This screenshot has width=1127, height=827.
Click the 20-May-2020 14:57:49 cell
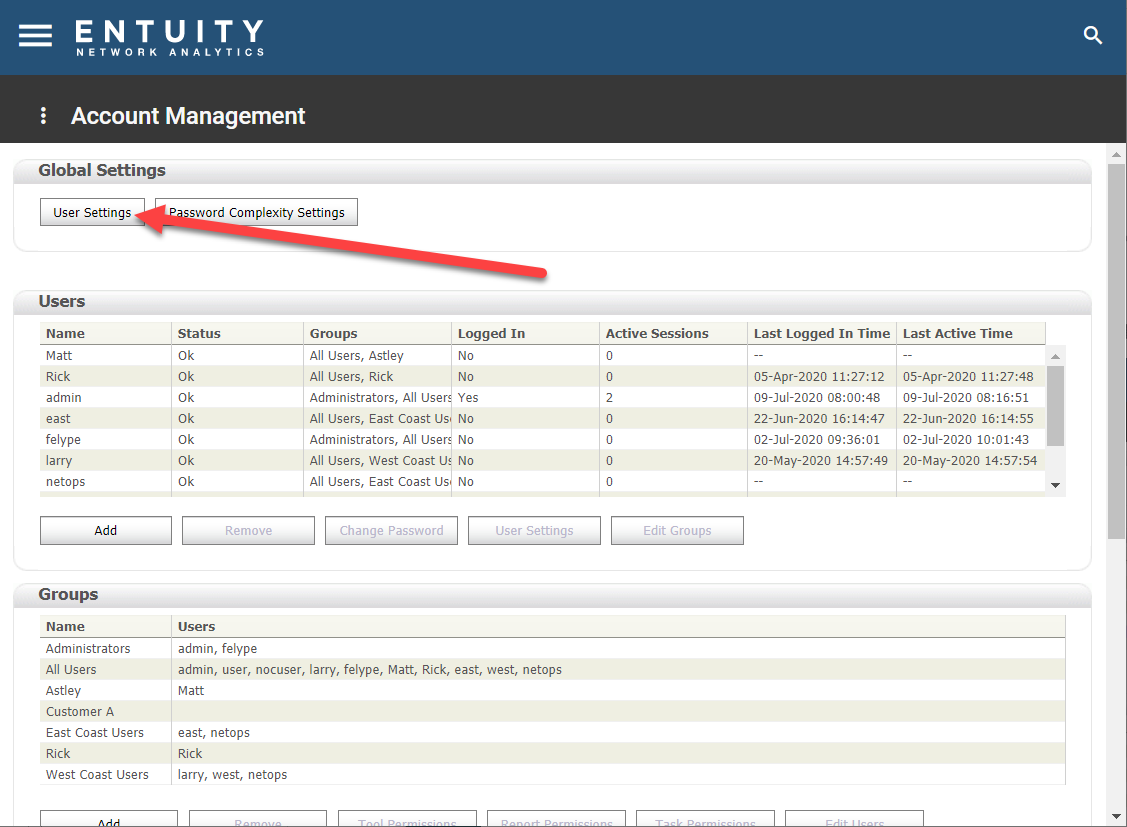[x=820, y=461]
